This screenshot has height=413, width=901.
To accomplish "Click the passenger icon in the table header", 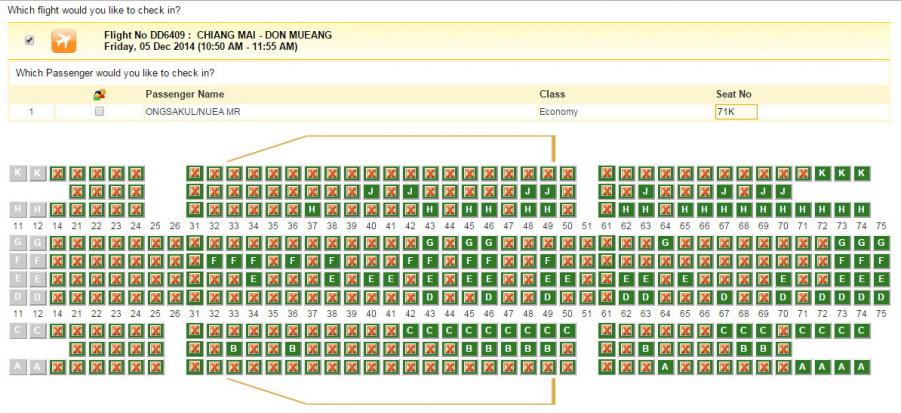I will click(99, 94).
